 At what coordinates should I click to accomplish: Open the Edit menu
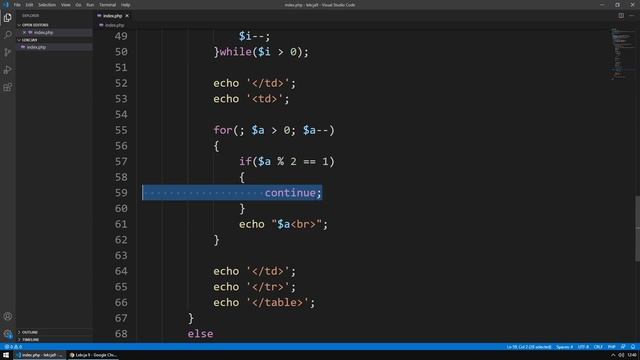click(29, 5)
